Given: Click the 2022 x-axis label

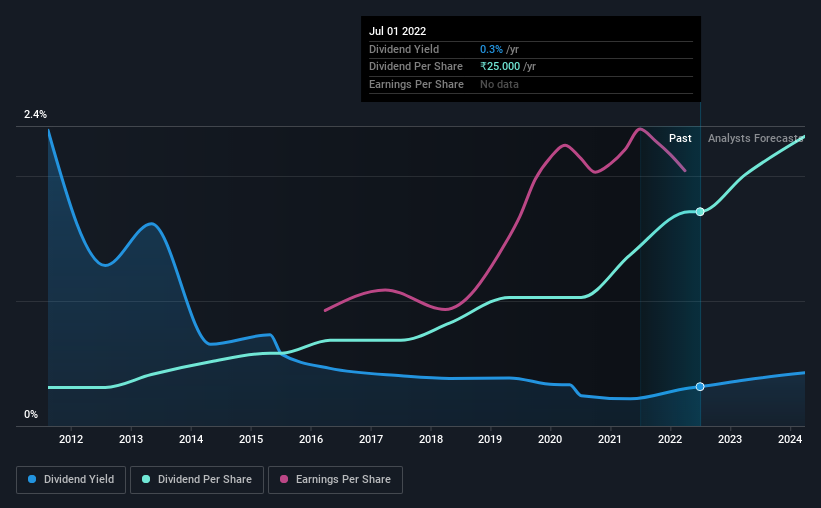Looking at the screenshot, I should [x=670, y=439].
